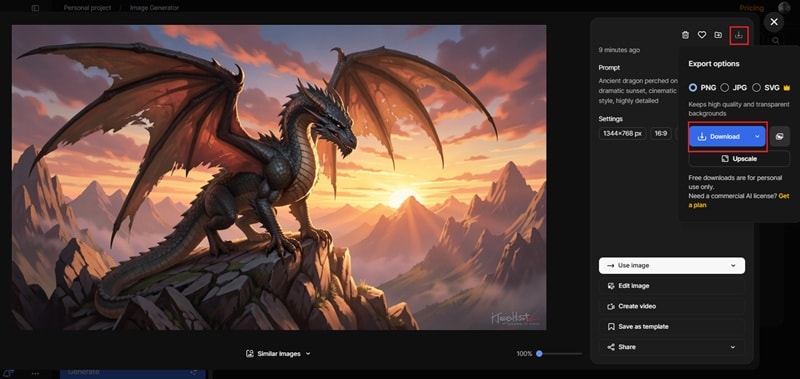The image size is (800, 379).
Task: Click the crown premium icon next to SVG
Action: pos(786,88)
